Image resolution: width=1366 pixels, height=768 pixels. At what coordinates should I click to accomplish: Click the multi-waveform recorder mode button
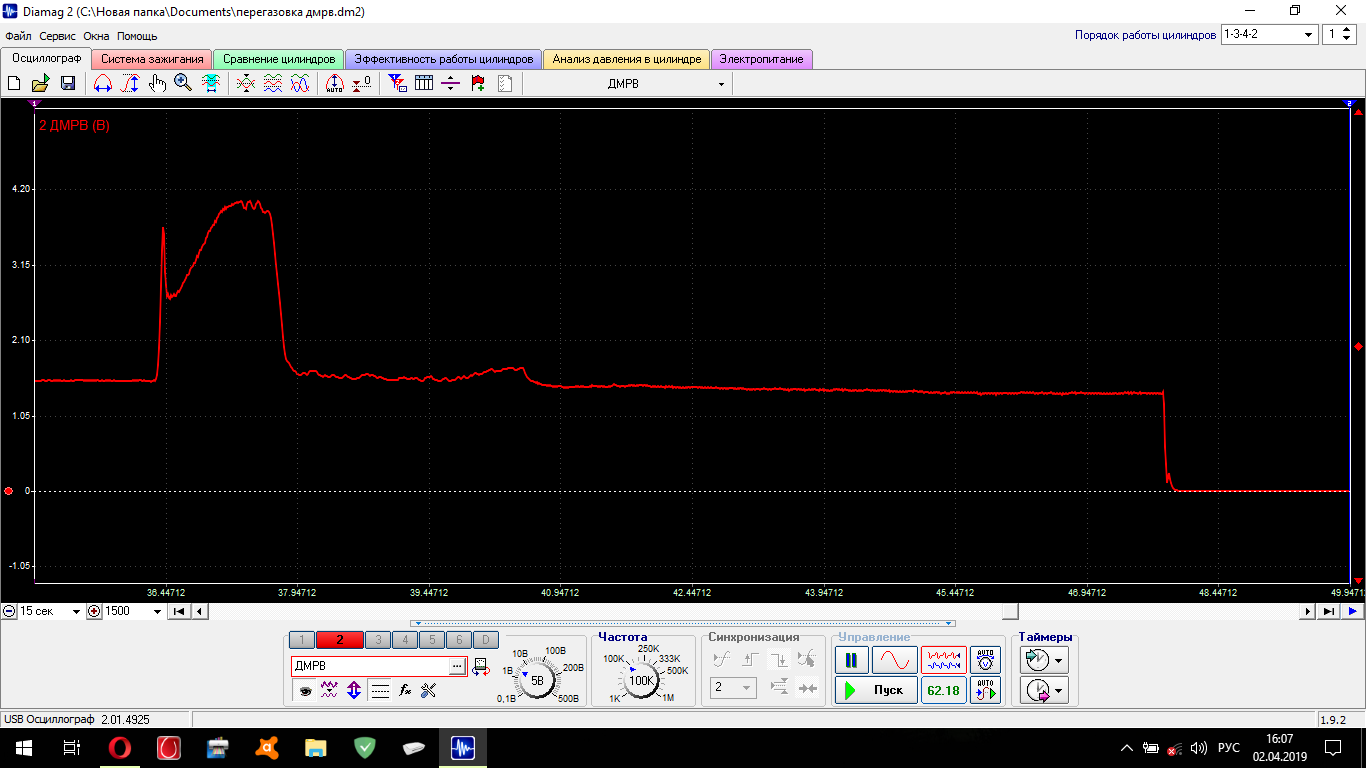(944, 660)
